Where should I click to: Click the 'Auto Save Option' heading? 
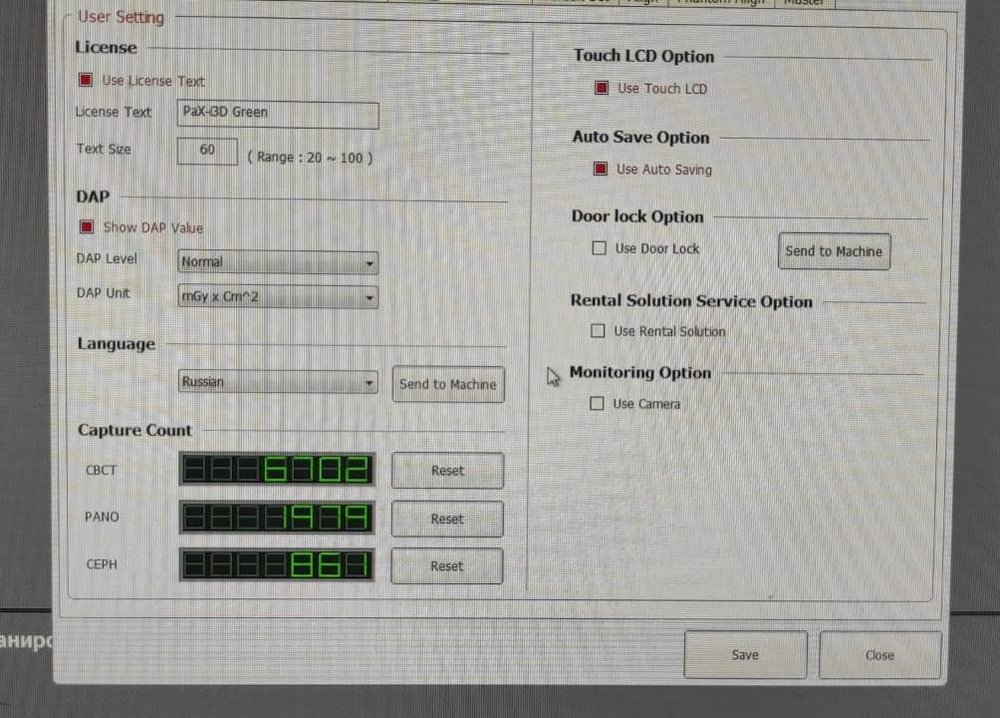click(x=641, y=137)
